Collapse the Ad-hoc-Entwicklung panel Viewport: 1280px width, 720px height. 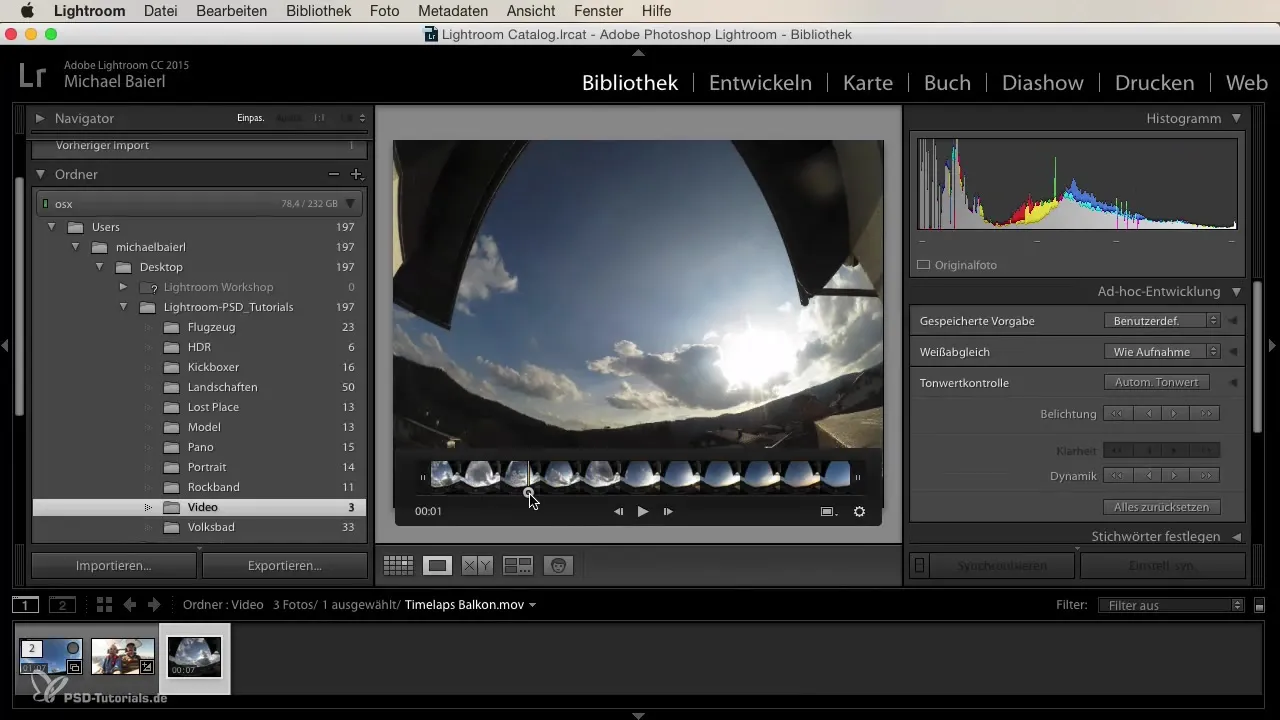click(1236, 292)
